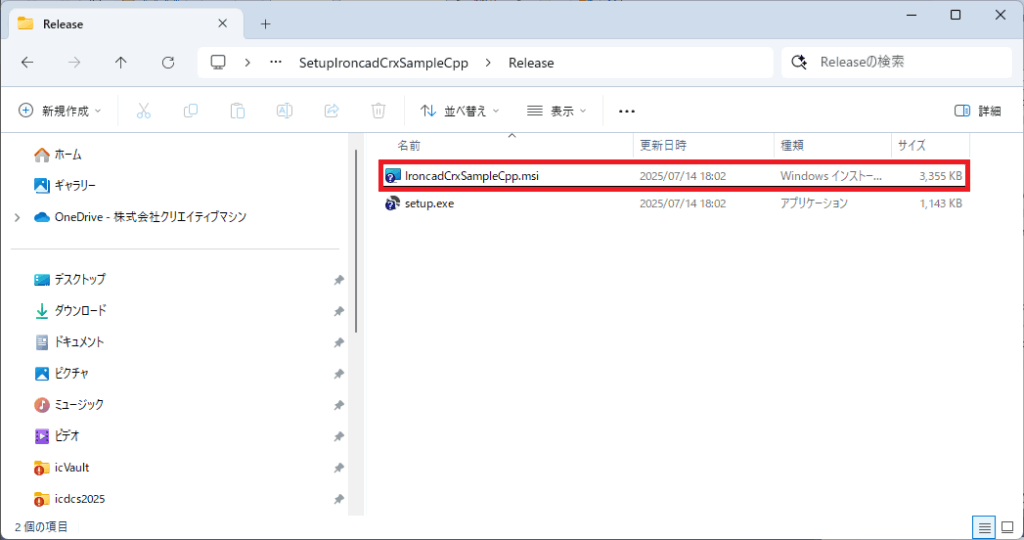This screenshot has width=1024, height=540.
Task: Open the 新規作成 new item menu
Action: (x=60, y=111)
